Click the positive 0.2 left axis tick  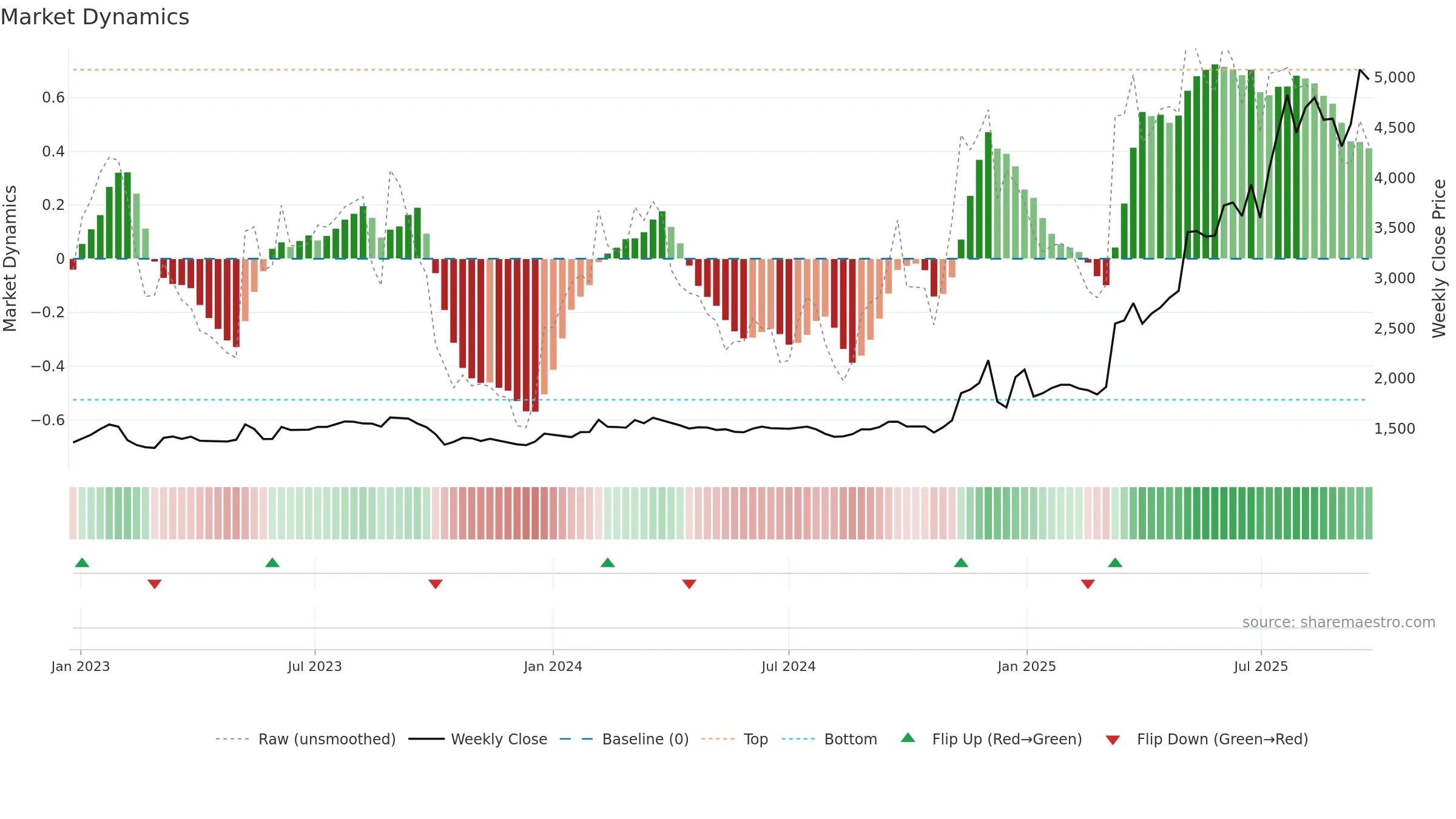point(53,205)
